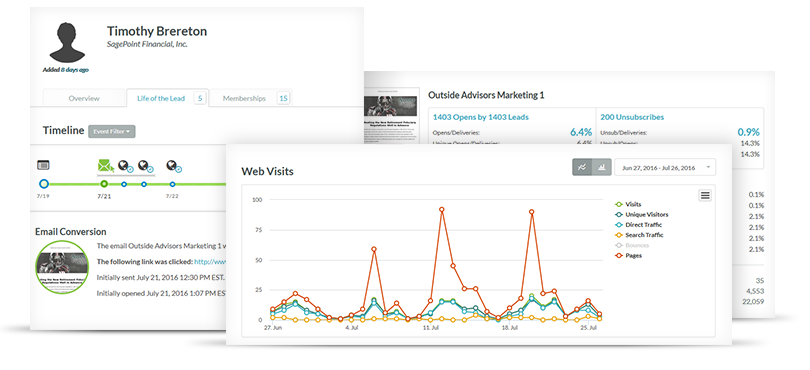Show the greyed-out Bounces series
The width and height of the screenshot is (810, 370).
(x=632, y=245)
